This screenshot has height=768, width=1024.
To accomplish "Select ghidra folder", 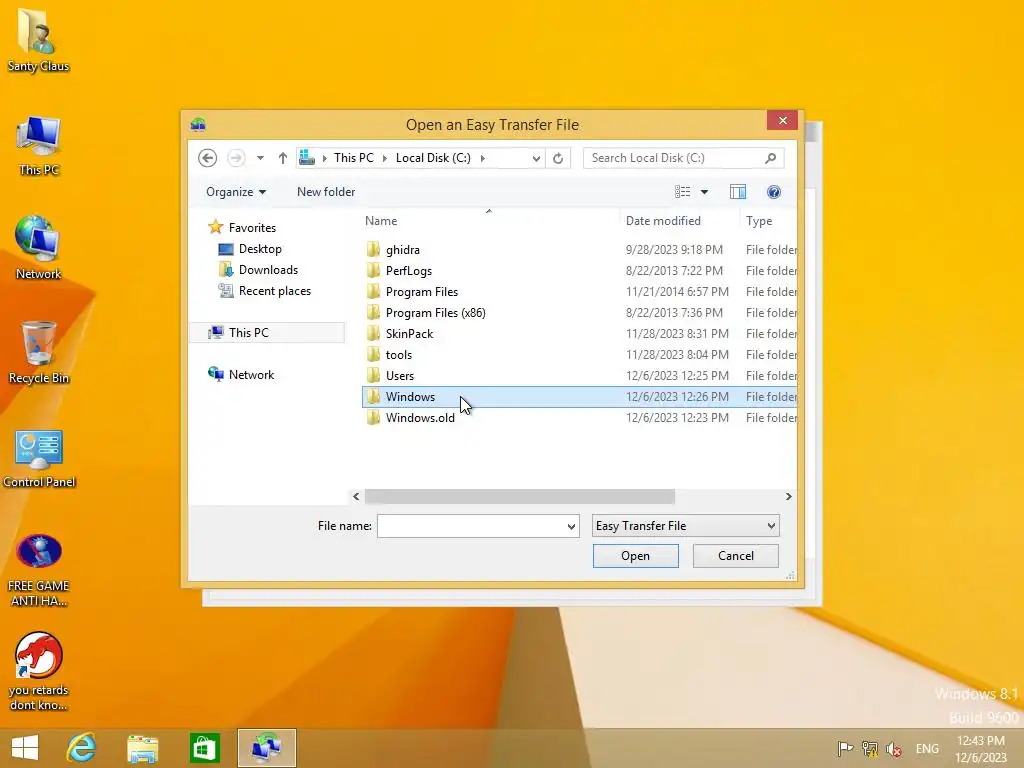I will point(403,249).
